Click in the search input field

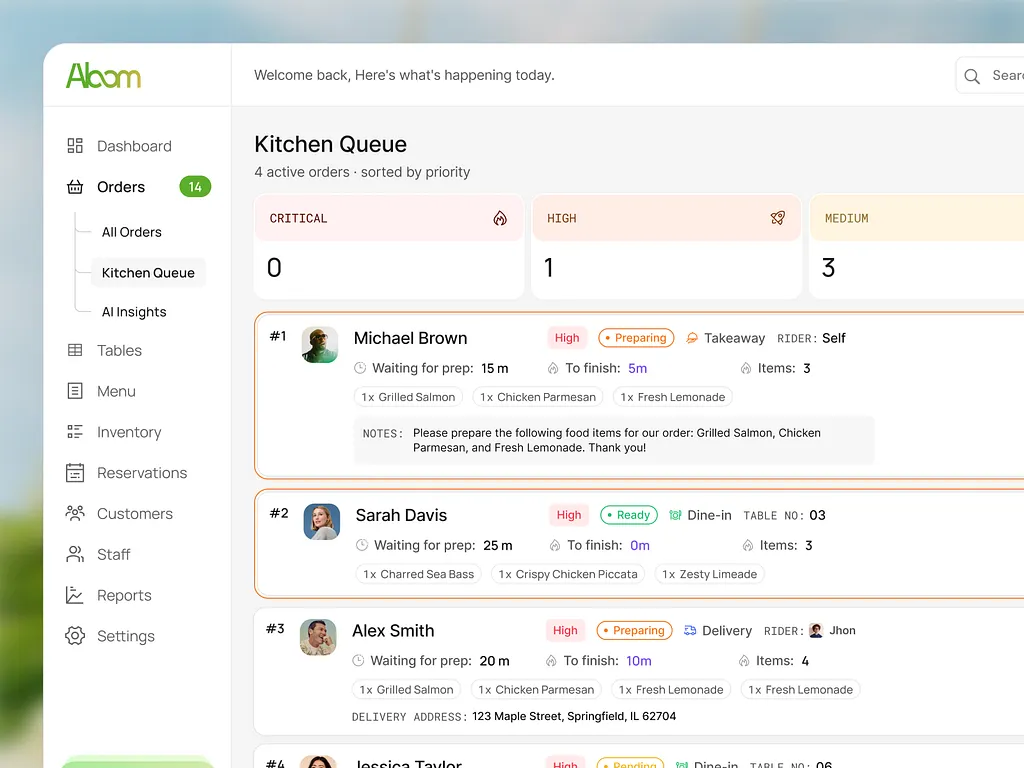(990, 76)
